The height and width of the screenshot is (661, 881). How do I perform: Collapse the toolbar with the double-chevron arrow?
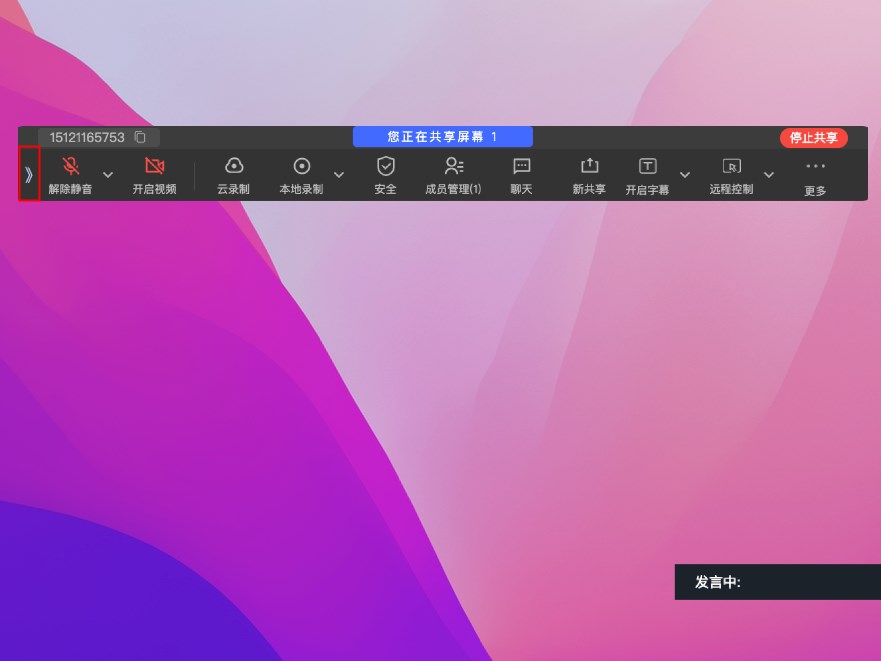pos(29,175)
